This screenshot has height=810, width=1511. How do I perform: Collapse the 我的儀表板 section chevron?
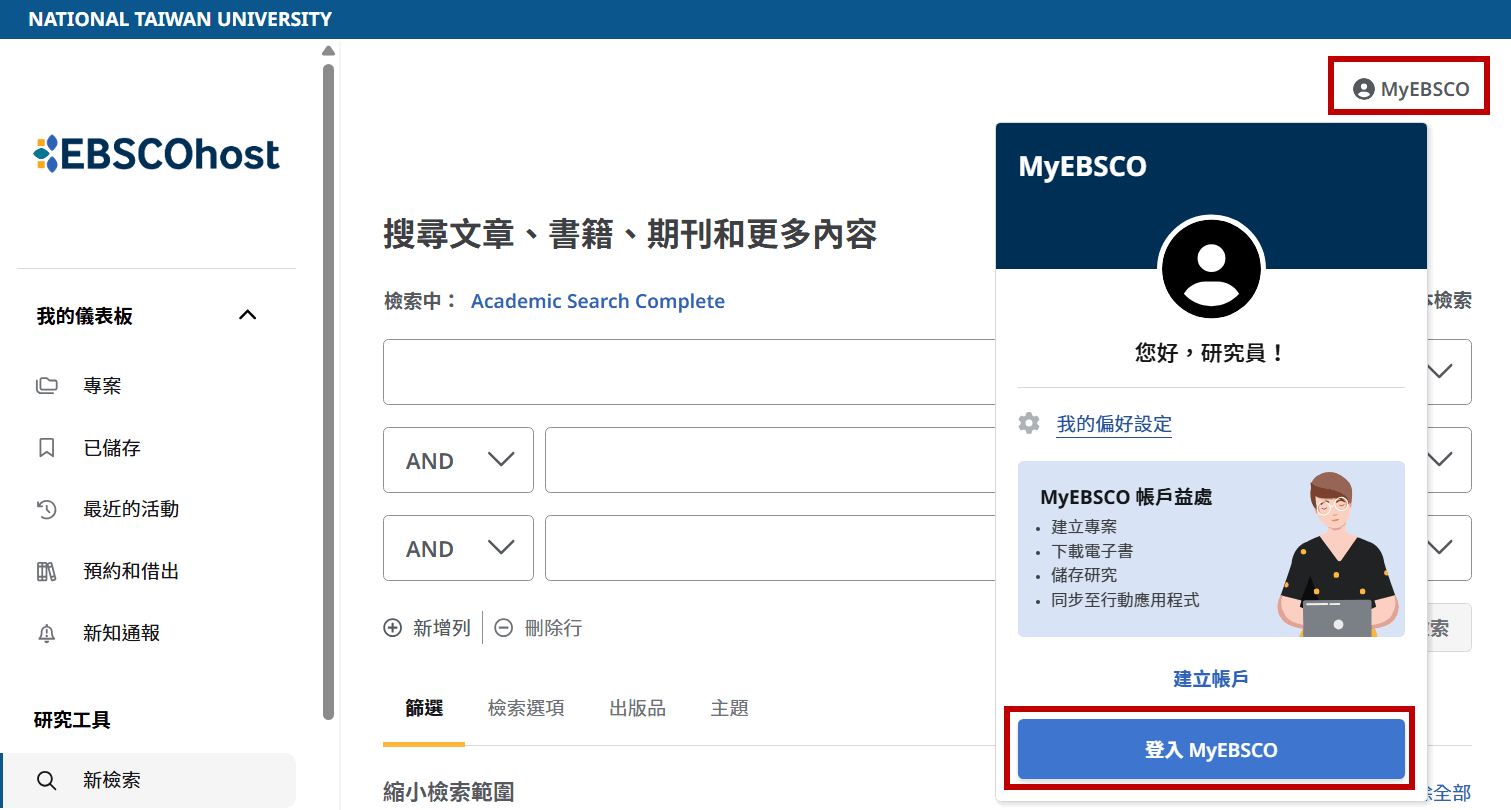(x=248, y=316)
